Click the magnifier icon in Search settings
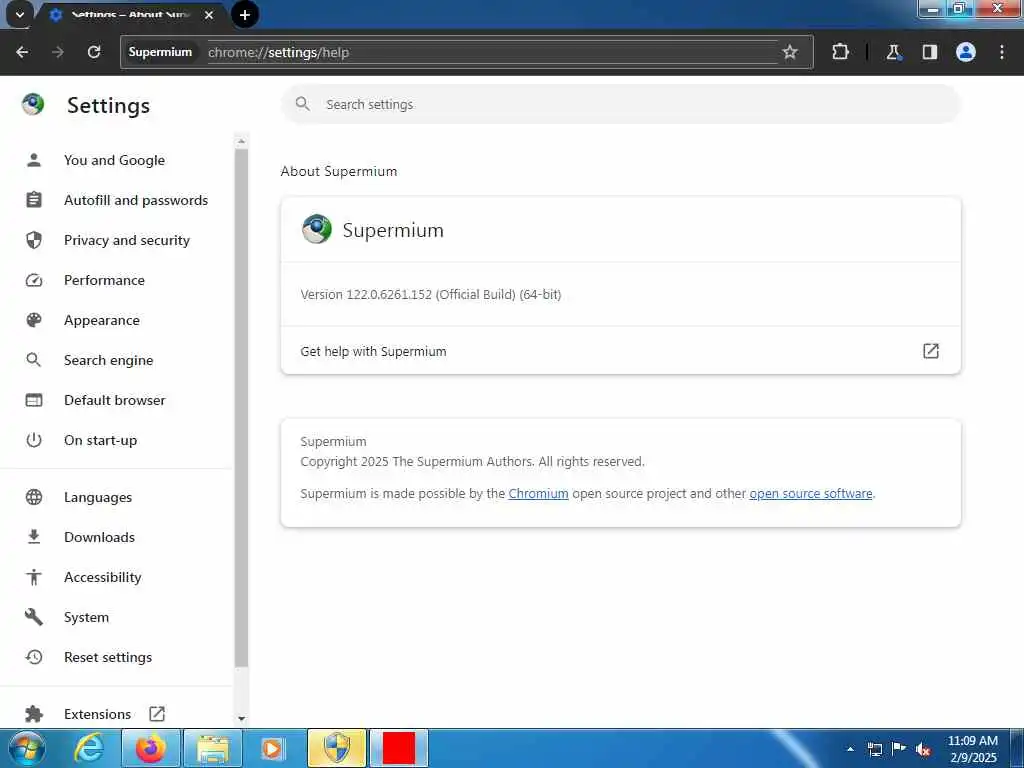This screenshot has width=1024, height=768. tap(302, 104)
